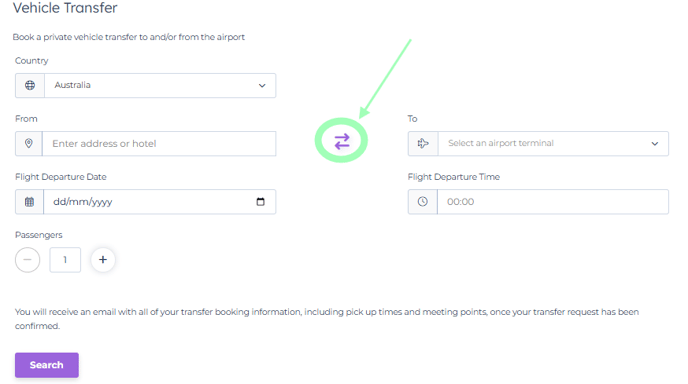This screenshot has width=688, height=384.
Task: Swap From and To locations
Action: pos(342,141)
